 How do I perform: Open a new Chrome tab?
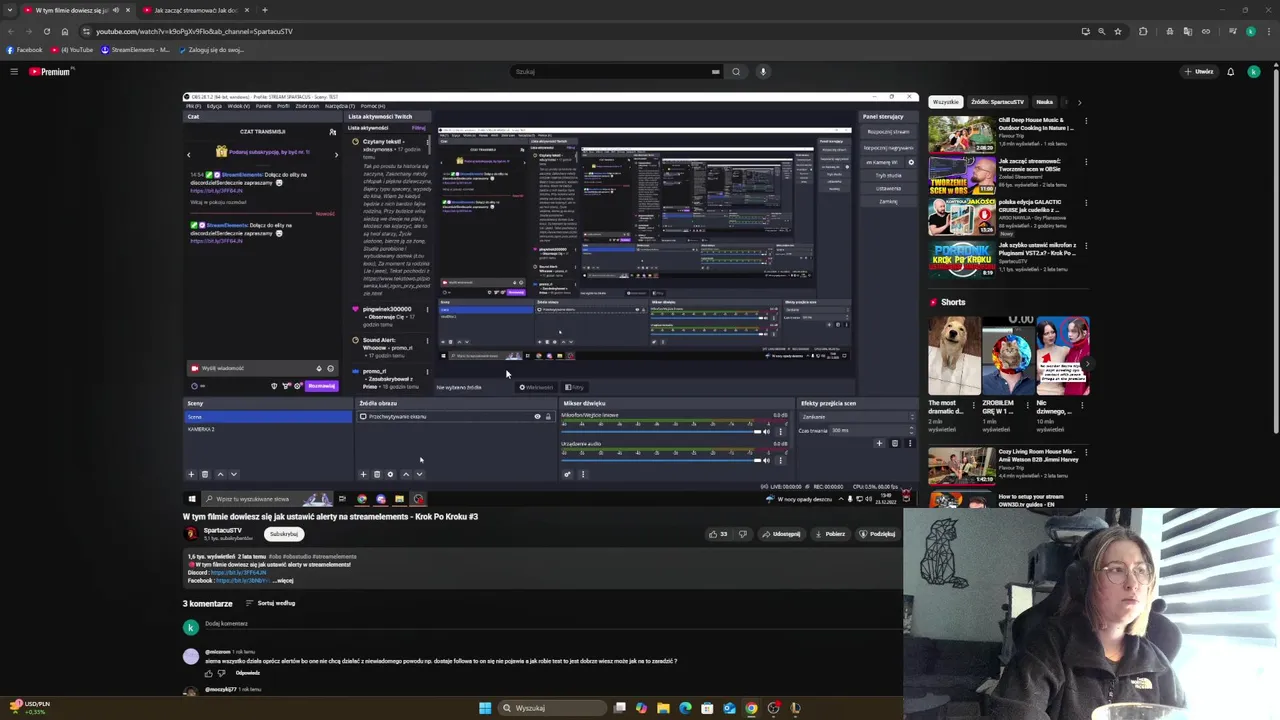point(264,10)
